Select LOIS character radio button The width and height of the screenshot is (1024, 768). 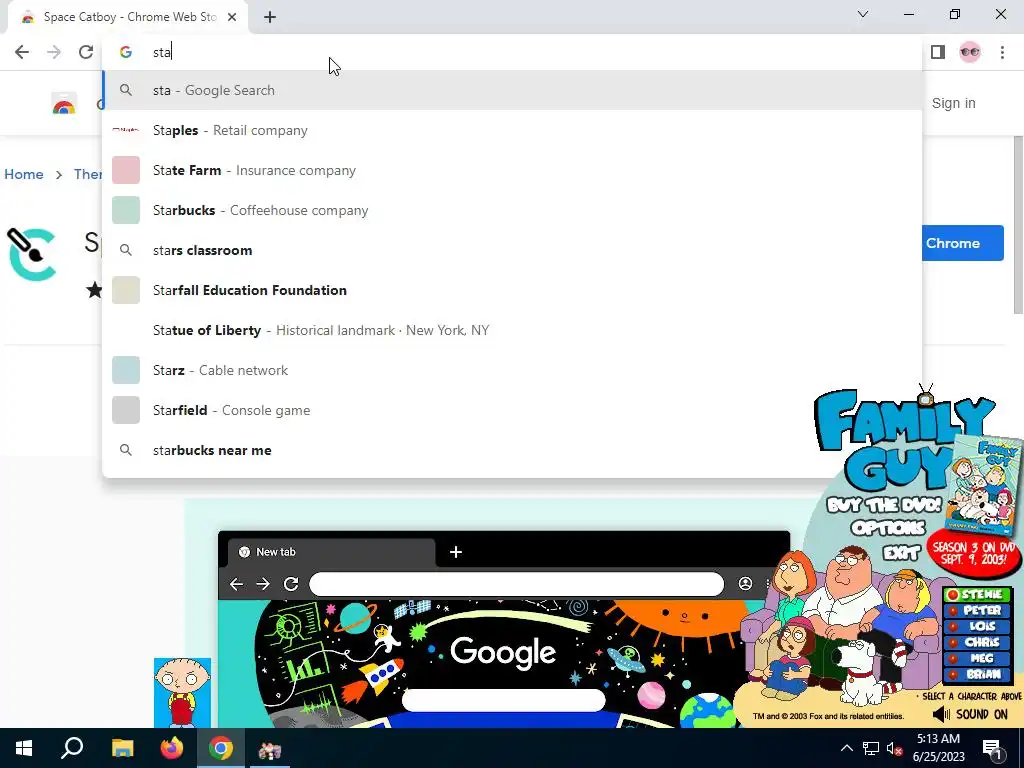point(953,626)
